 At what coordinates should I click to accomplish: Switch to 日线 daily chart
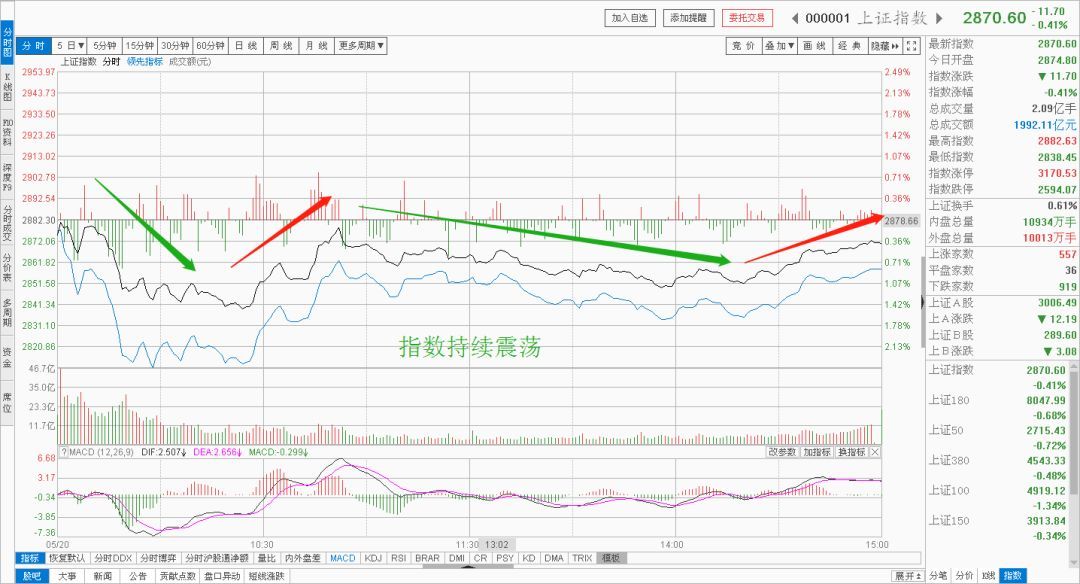246,45
